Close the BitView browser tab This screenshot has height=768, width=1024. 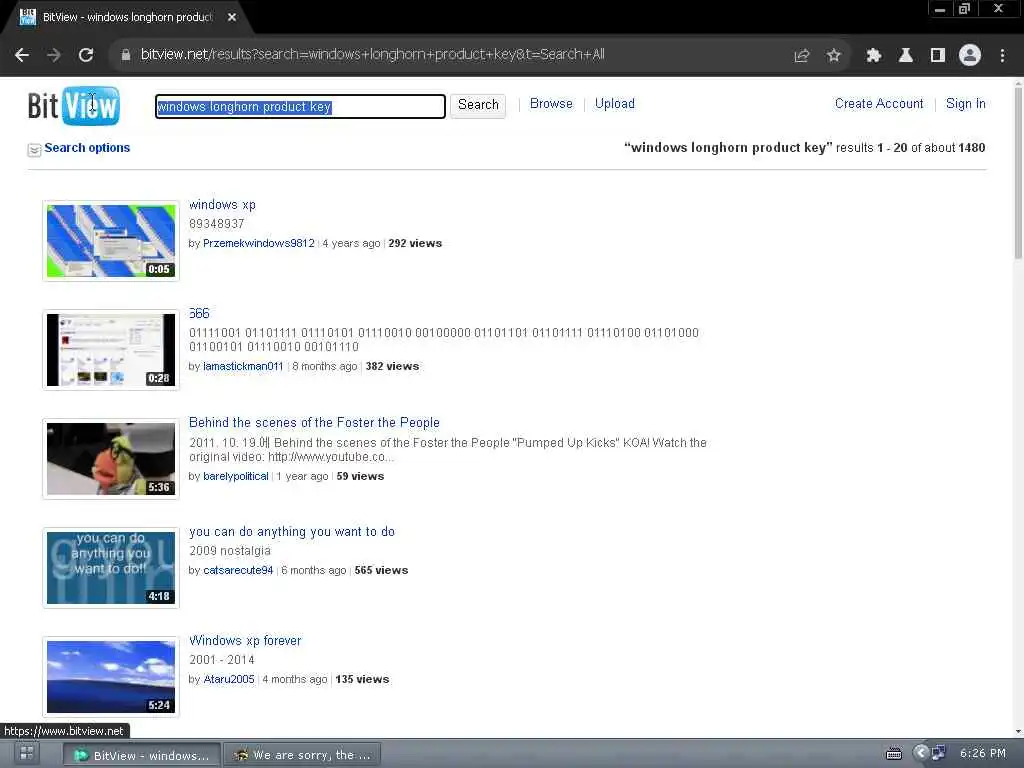[232, 17]
